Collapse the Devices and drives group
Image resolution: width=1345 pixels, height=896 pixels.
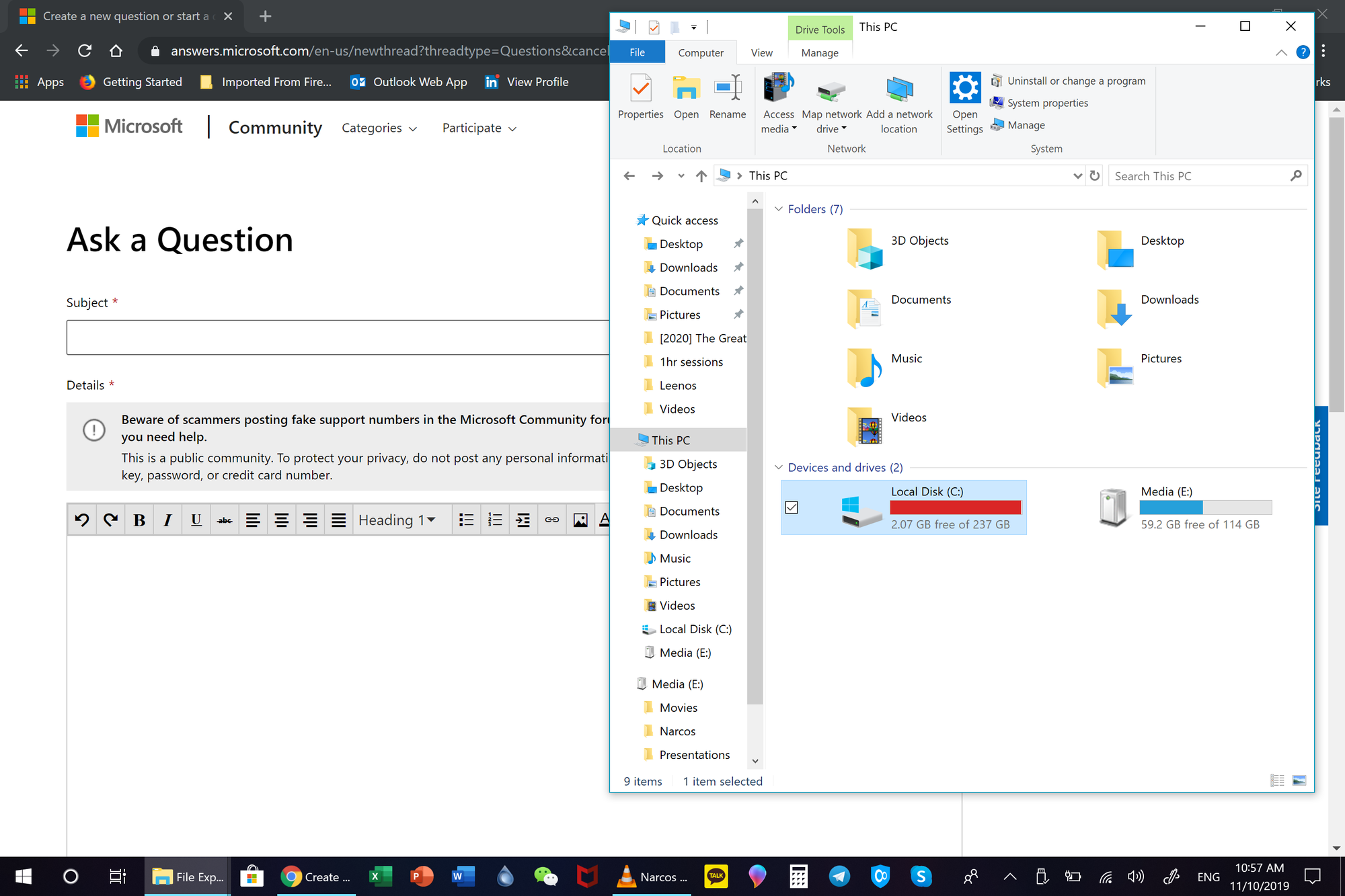pyautogui.click(x=778, y=467)
